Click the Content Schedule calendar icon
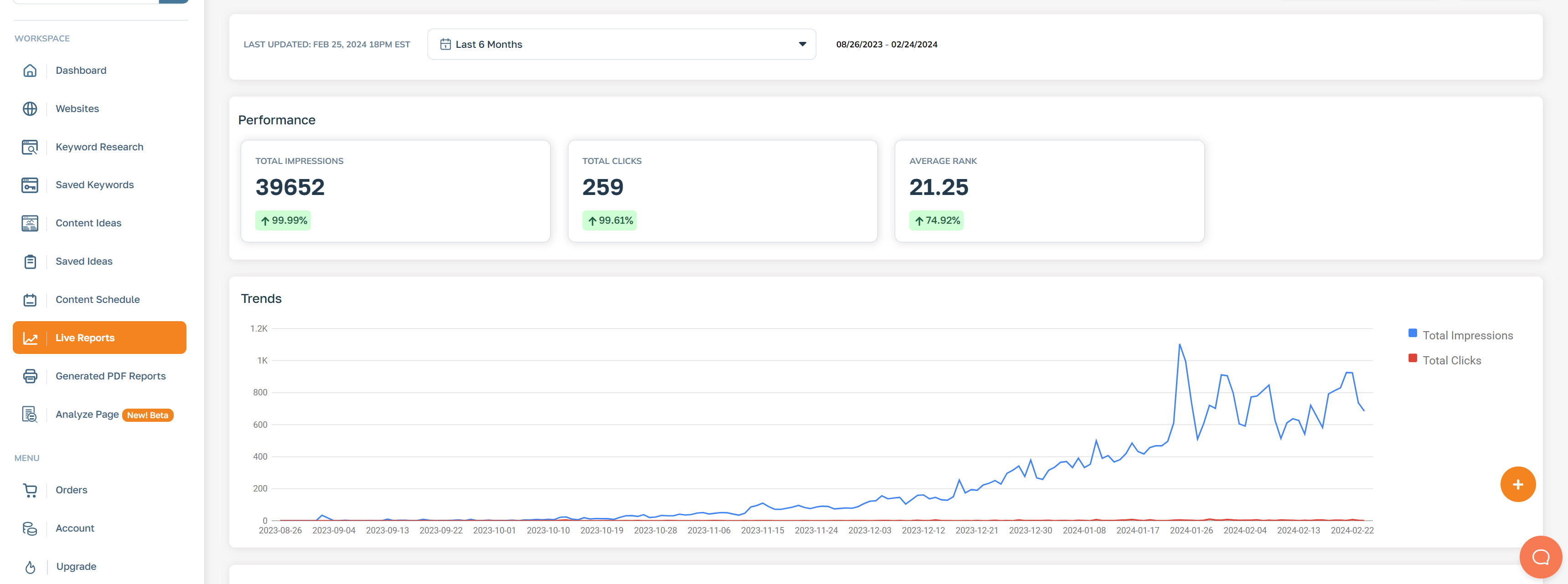 (x=30, y=300)
